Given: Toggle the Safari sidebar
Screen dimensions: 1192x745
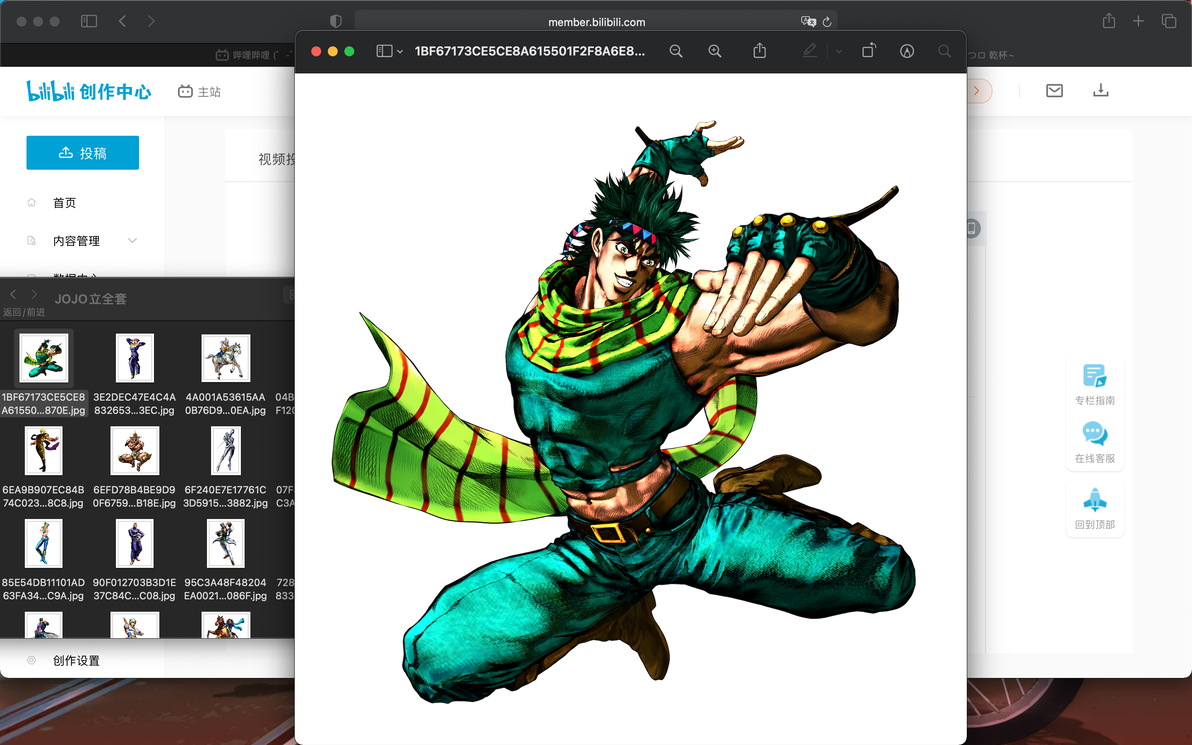Looking at the screenshot, I should (89, 21).
